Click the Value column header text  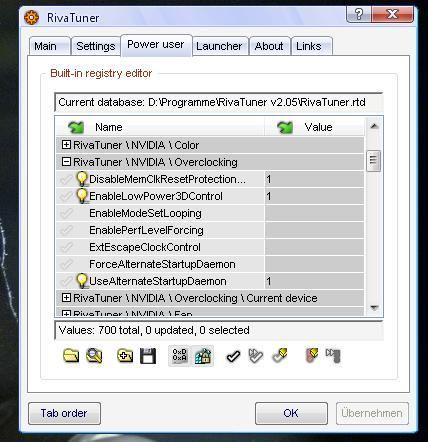318,127
